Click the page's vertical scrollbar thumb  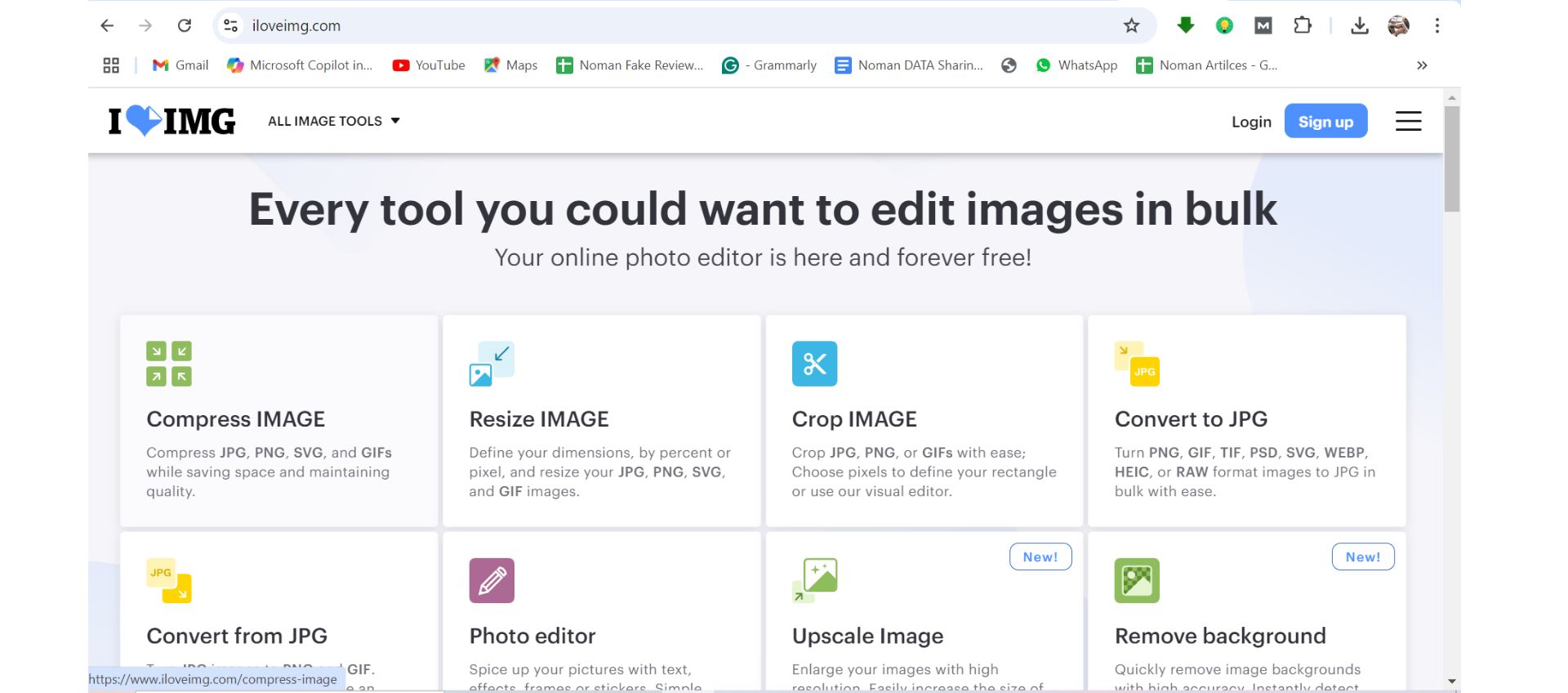pyautogui.click(x=1451, y=159)
